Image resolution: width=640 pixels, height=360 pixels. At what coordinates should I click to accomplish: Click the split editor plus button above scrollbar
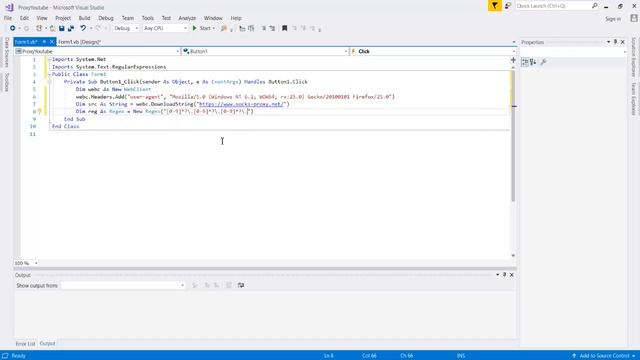[513, 60]
